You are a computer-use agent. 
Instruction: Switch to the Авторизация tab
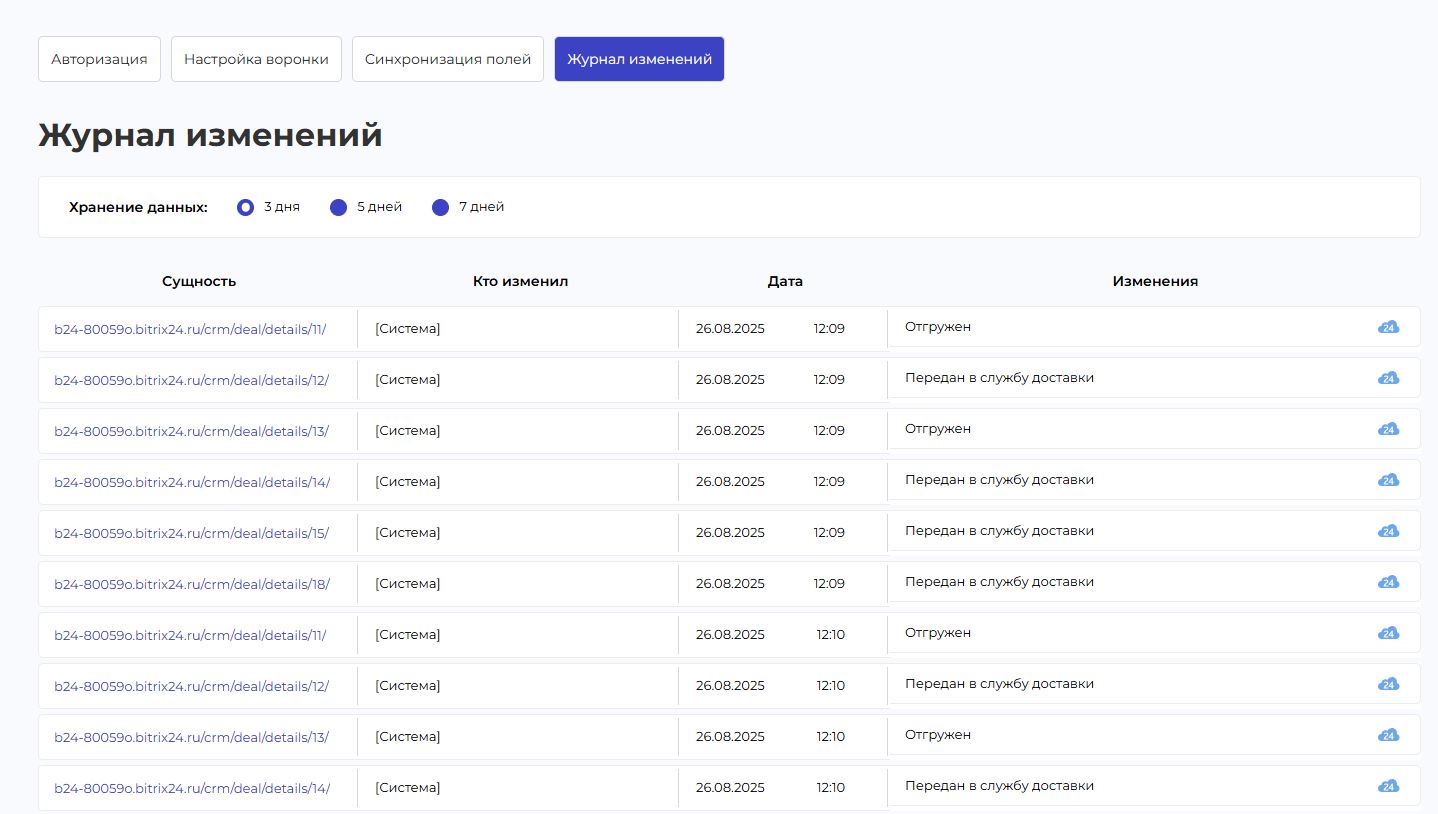(98, 58)
